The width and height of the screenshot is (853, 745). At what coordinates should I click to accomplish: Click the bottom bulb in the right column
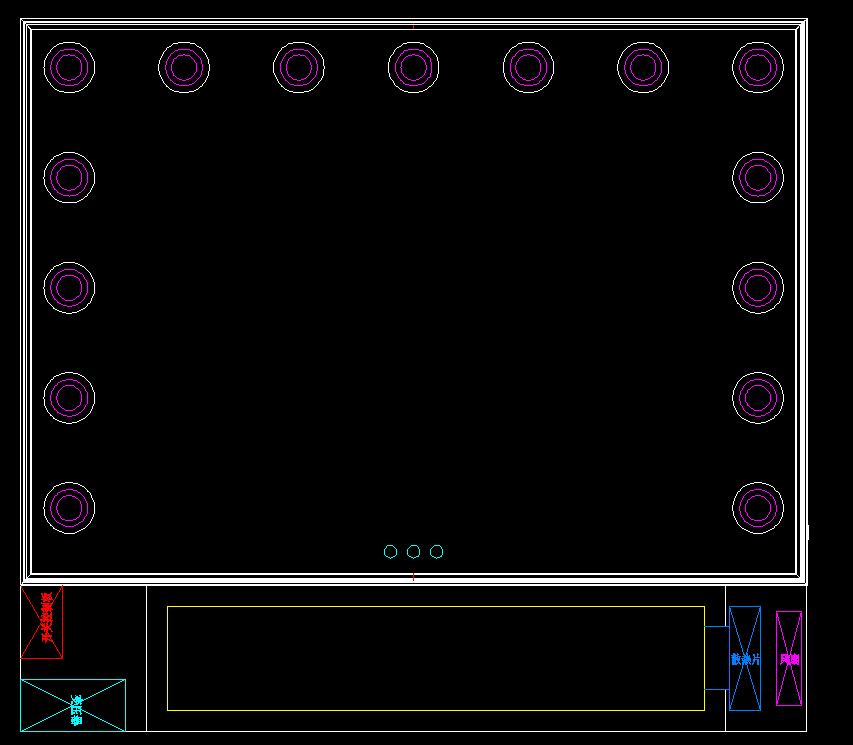pyautogui.click(x=758, y=508)
